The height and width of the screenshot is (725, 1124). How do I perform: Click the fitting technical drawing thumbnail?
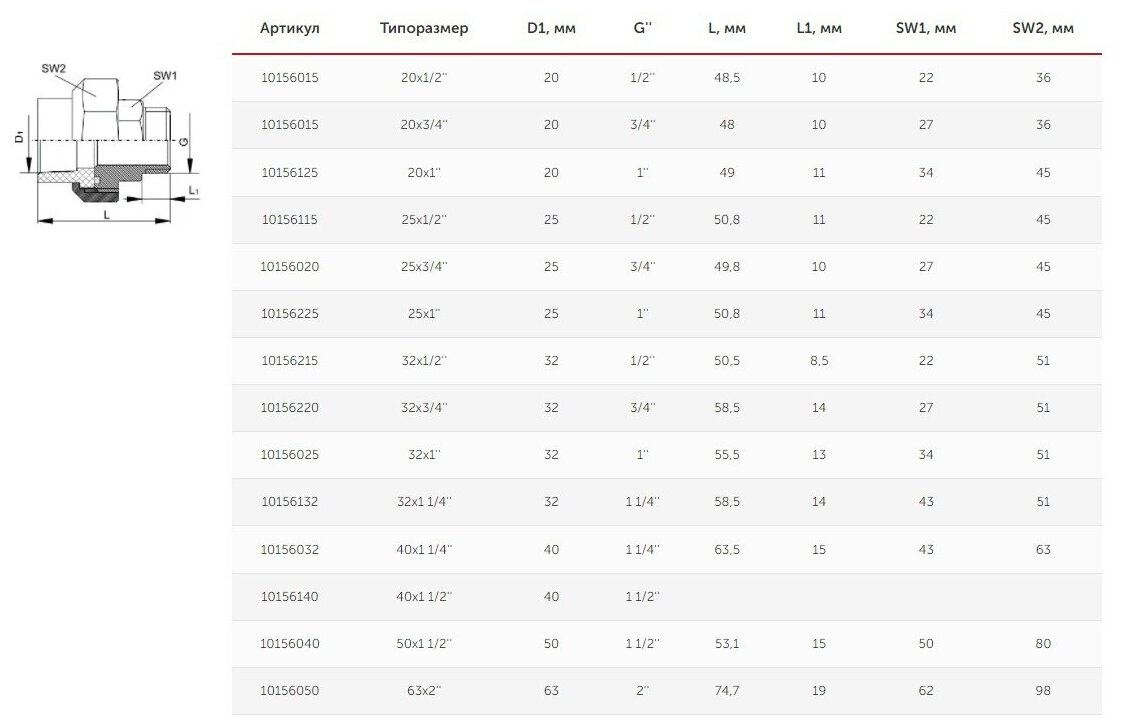pyautogui.click(x=108, y=143)
